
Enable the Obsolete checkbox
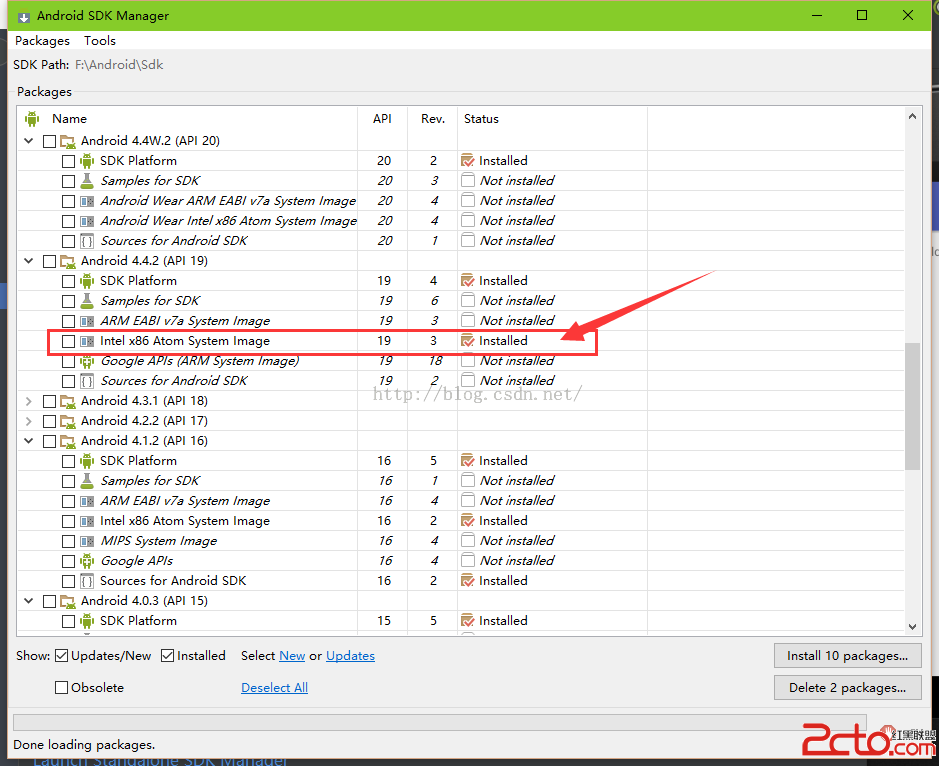pyautogui.click(x=61, y=688)
